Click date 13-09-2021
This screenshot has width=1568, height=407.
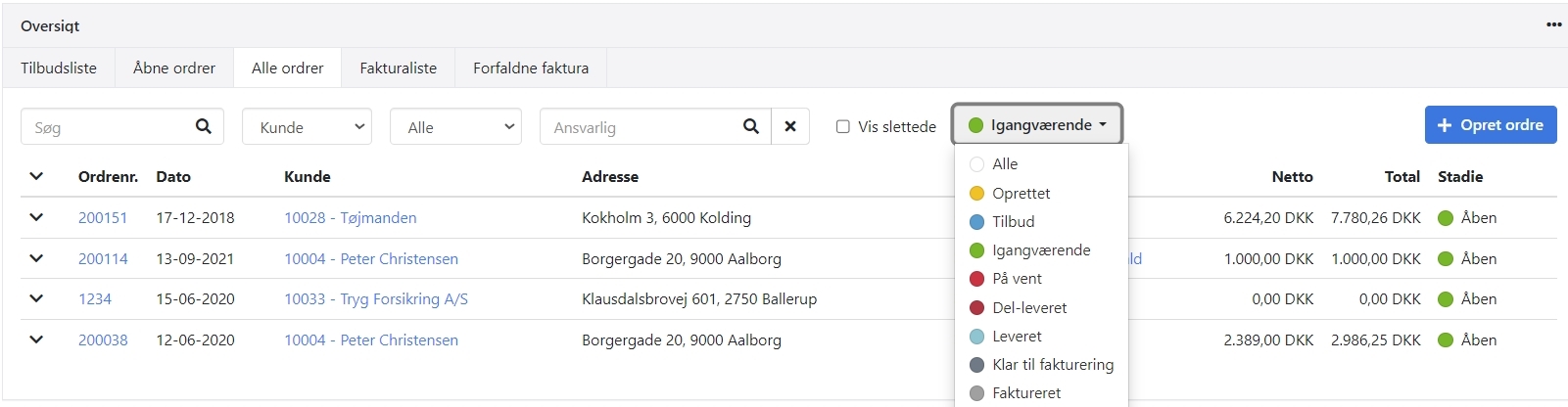tap(195, 259)
